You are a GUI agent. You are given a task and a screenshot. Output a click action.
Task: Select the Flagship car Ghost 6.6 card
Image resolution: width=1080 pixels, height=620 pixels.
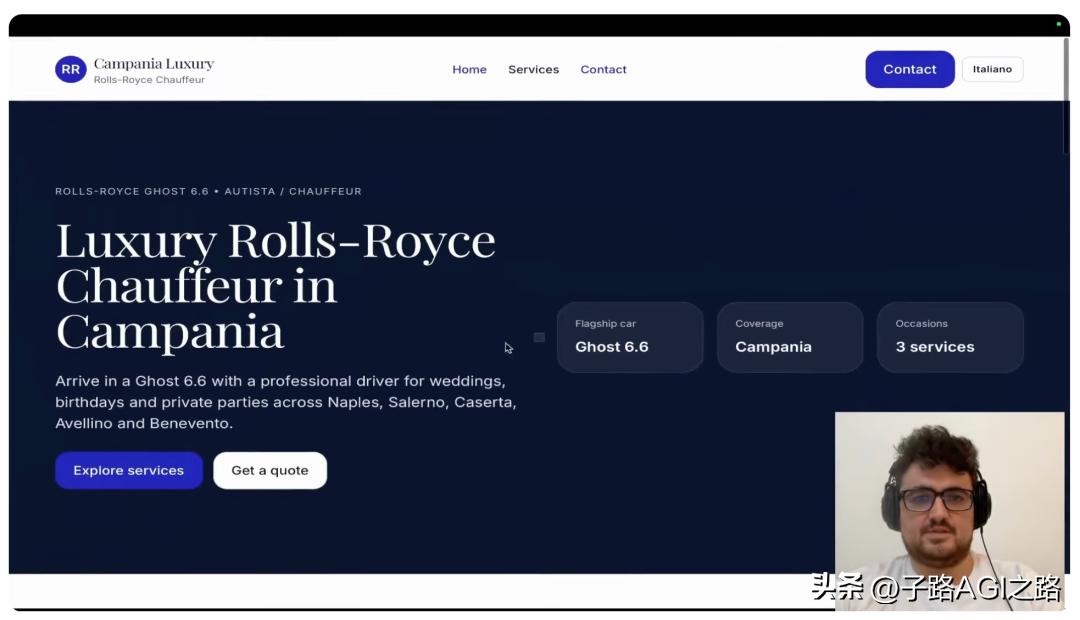click(x=629, y=337)
